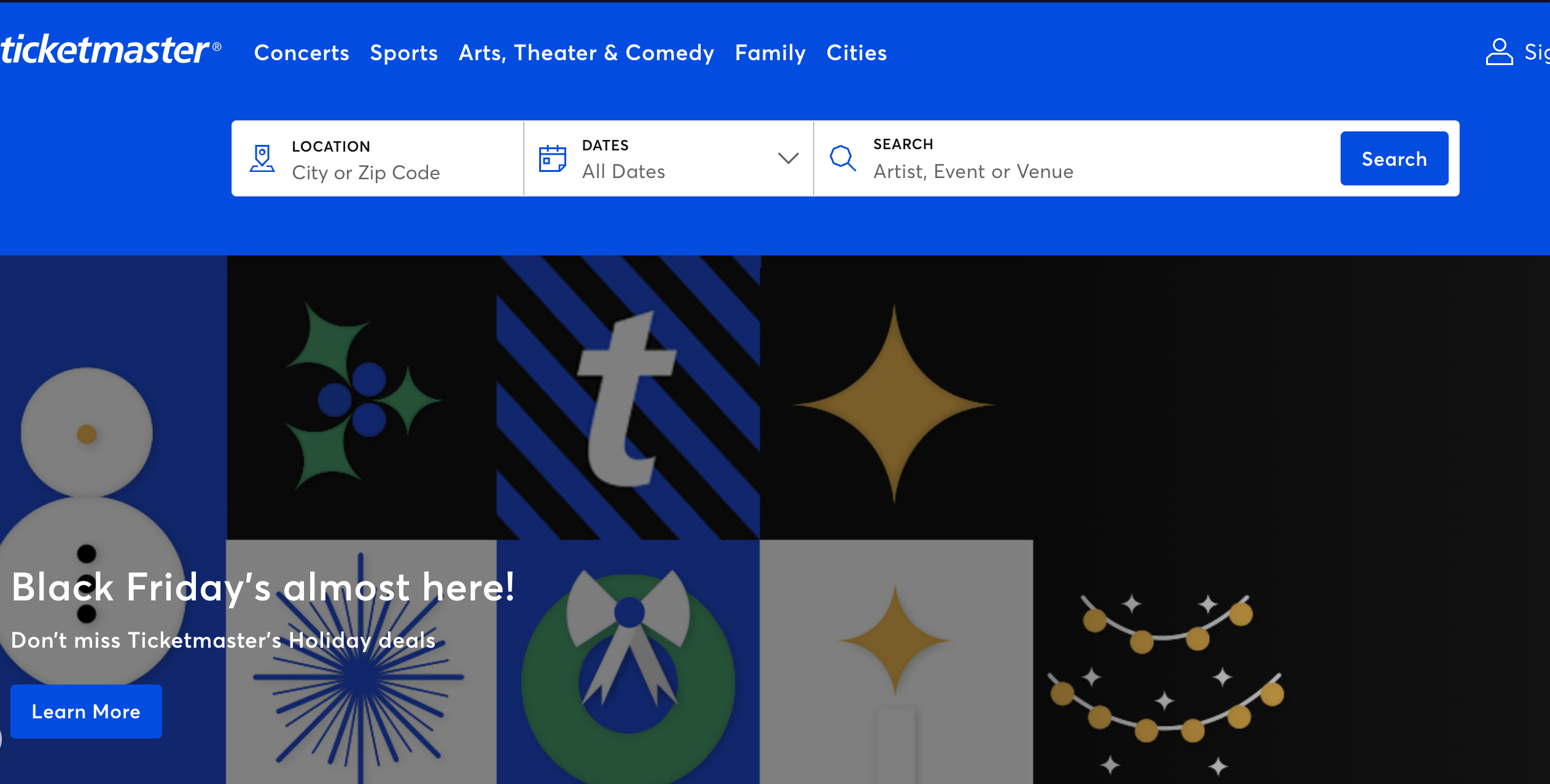Click the magnifying glass search icon
Screen dimensions: 1550x784
coord(843,158)
